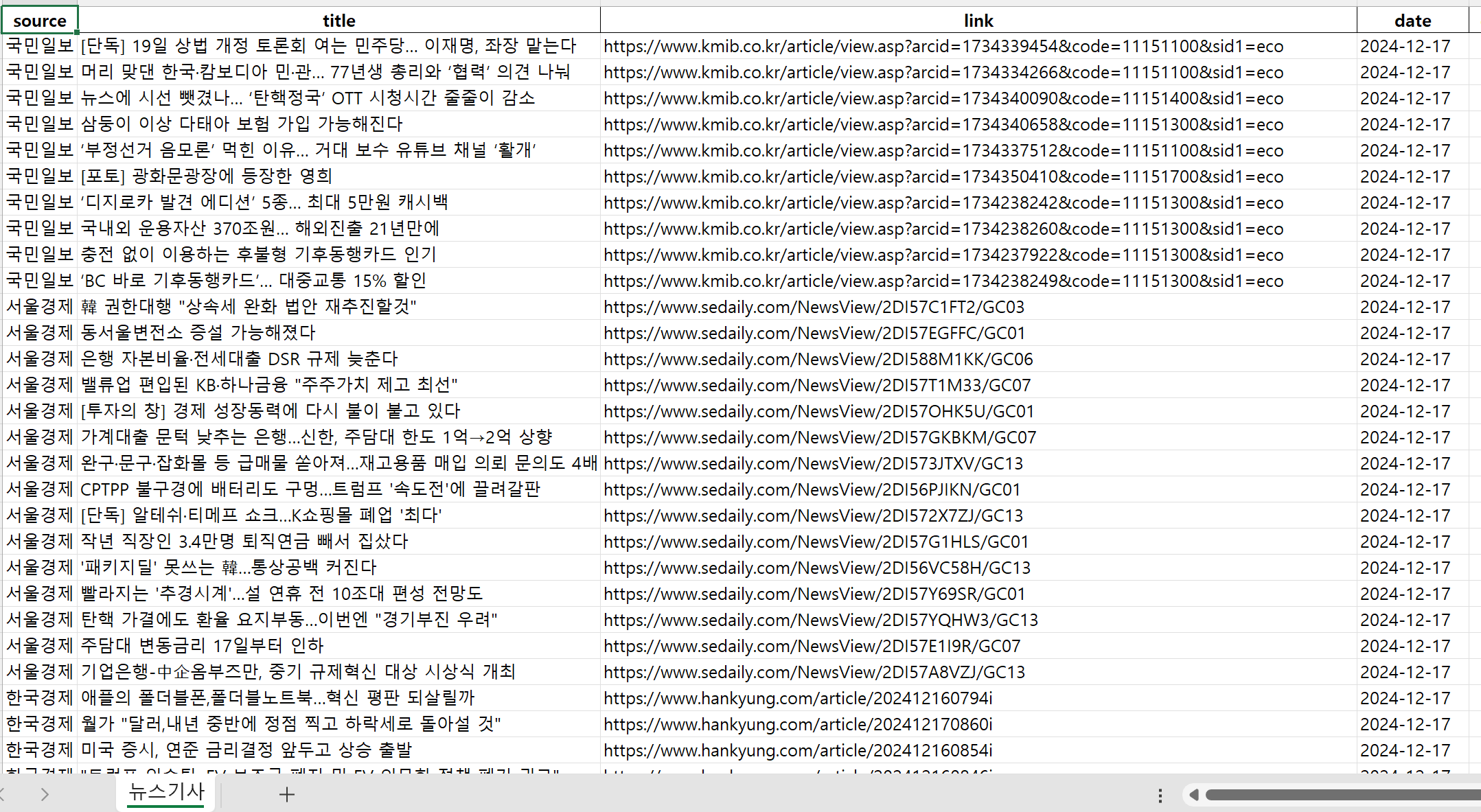Open kmib link with arcid=1734339454
This screenshot has width=1481, height=812.
click(x=943, y=47)
